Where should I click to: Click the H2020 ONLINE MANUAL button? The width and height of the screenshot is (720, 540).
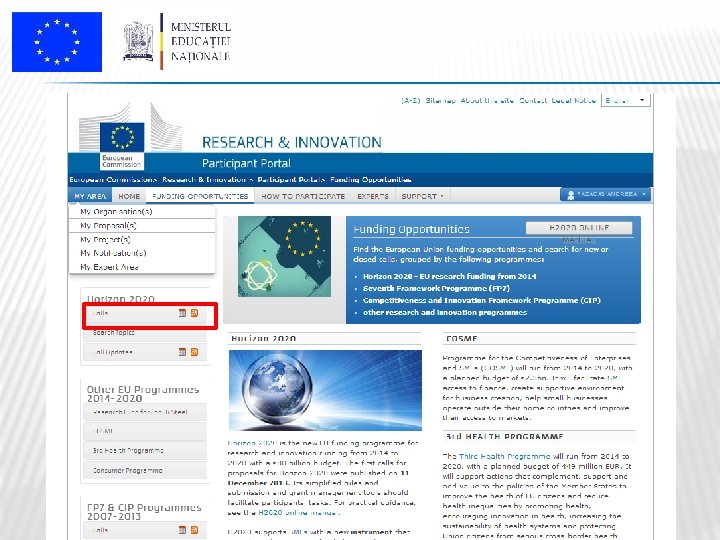(579, 228)
